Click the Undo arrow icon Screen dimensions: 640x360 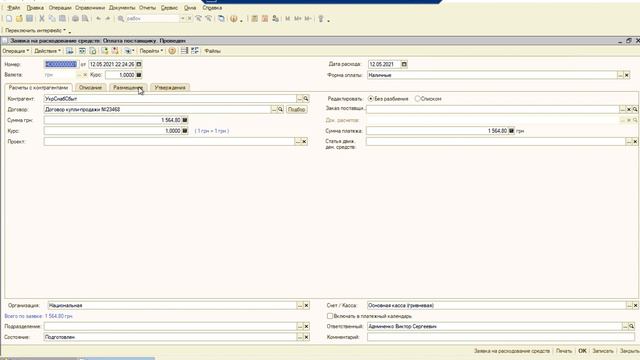98,19
